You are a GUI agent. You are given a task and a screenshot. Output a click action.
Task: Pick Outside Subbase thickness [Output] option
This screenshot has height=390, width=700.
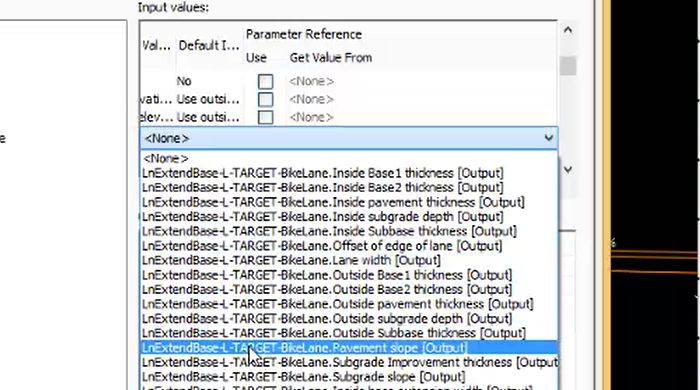(x=349, y=333)
